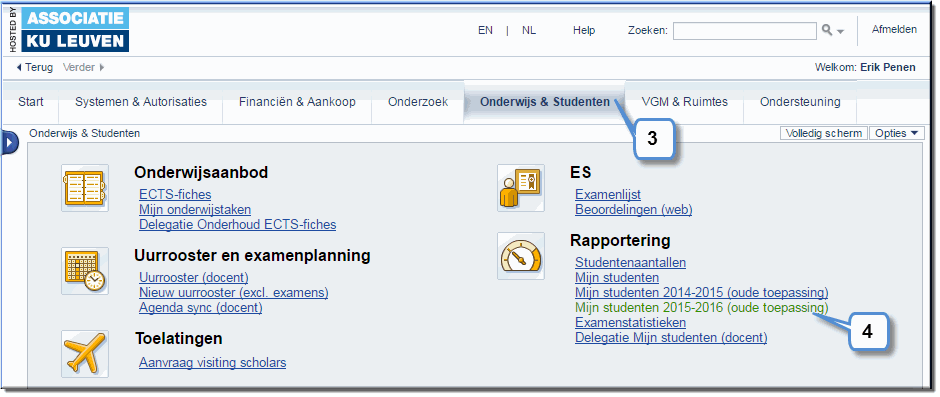Viewport: 940px width, 397px height.
Task: Go forward with Verder
Action: pyautogui.click(x=83, y=67)
